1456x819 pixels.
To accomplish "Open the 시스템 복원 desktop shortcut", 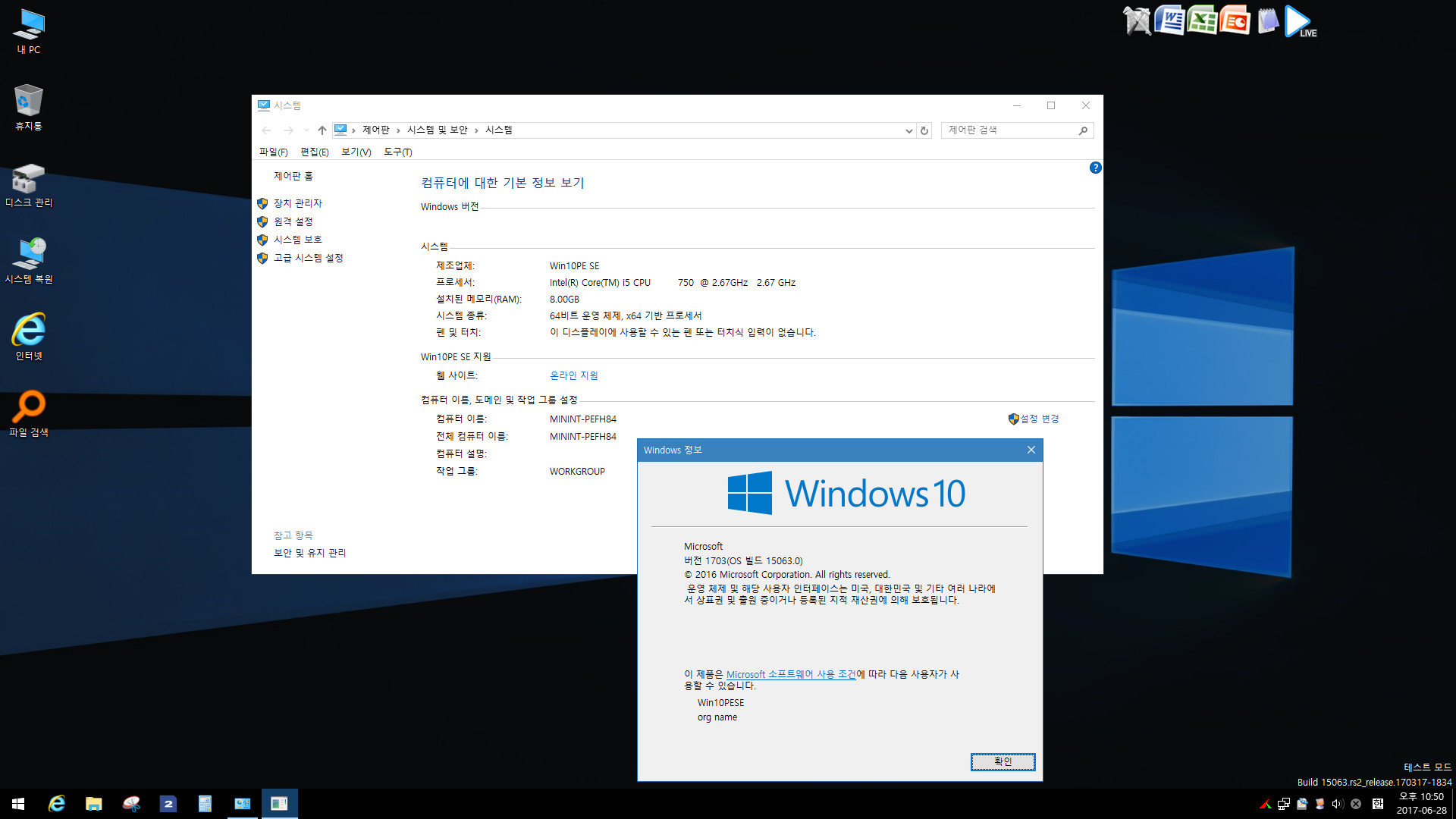I will tap(29, 261).
